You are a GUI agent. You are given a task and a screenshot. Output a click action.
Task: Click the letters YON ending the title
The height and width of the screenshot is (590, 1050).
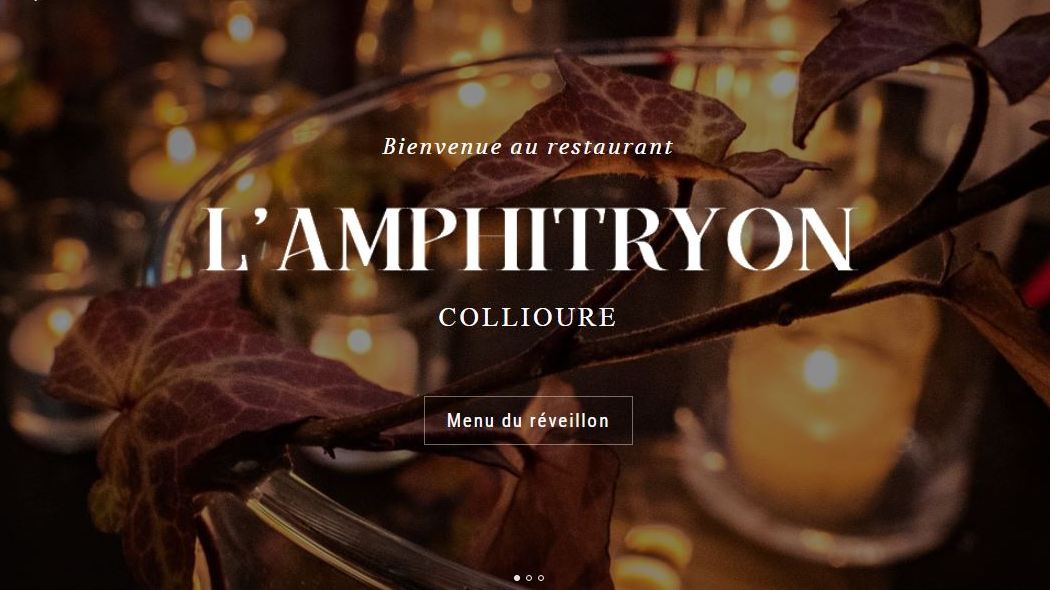click(780, 240)
